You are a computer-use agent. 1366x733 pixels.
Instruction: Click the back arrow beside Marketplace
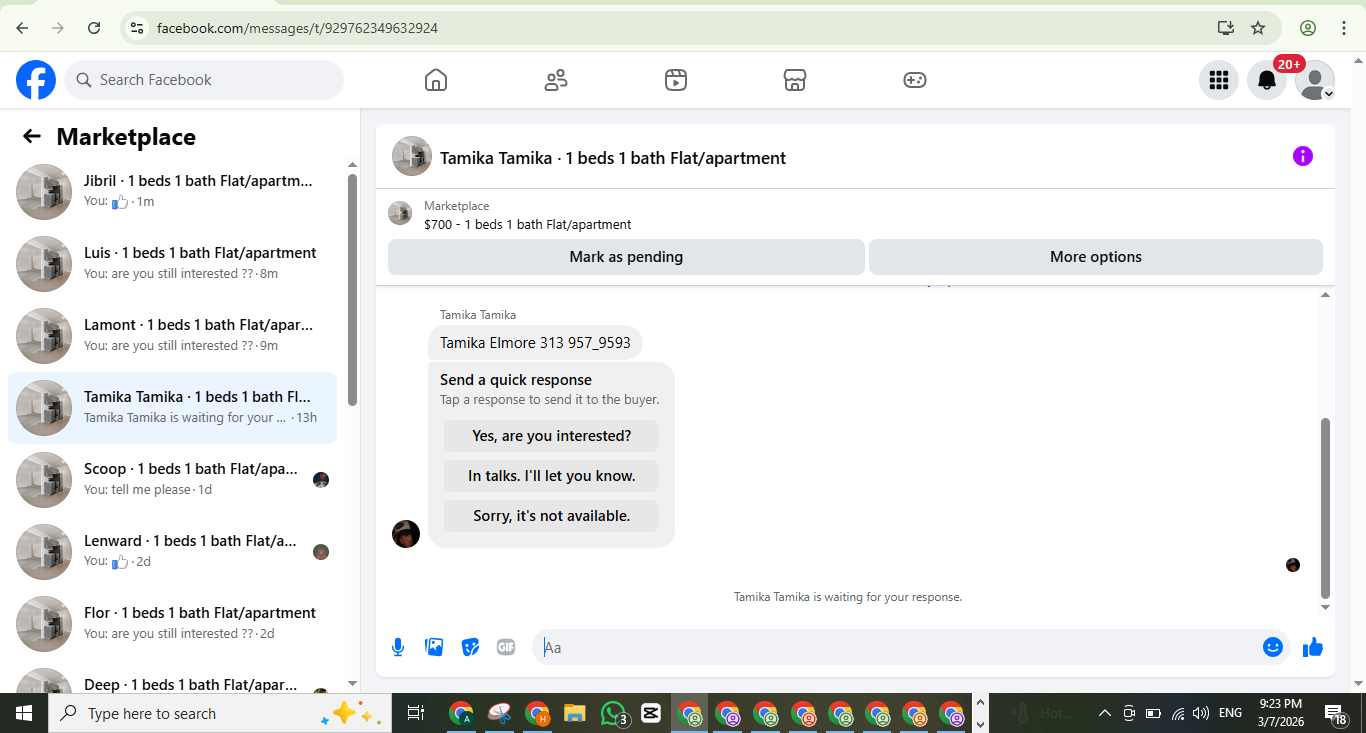click(x=32, y=137)
